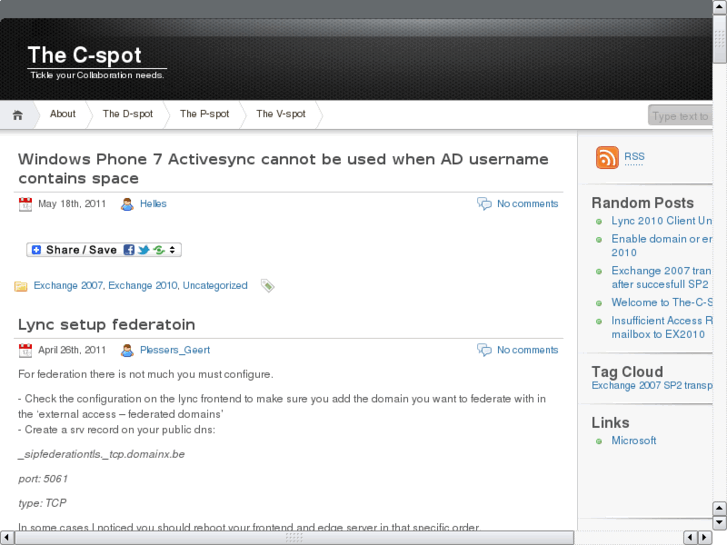This screenshot has height=545, width=727.
Task: Click the folder category icon
Action: [x=21, y=286]
